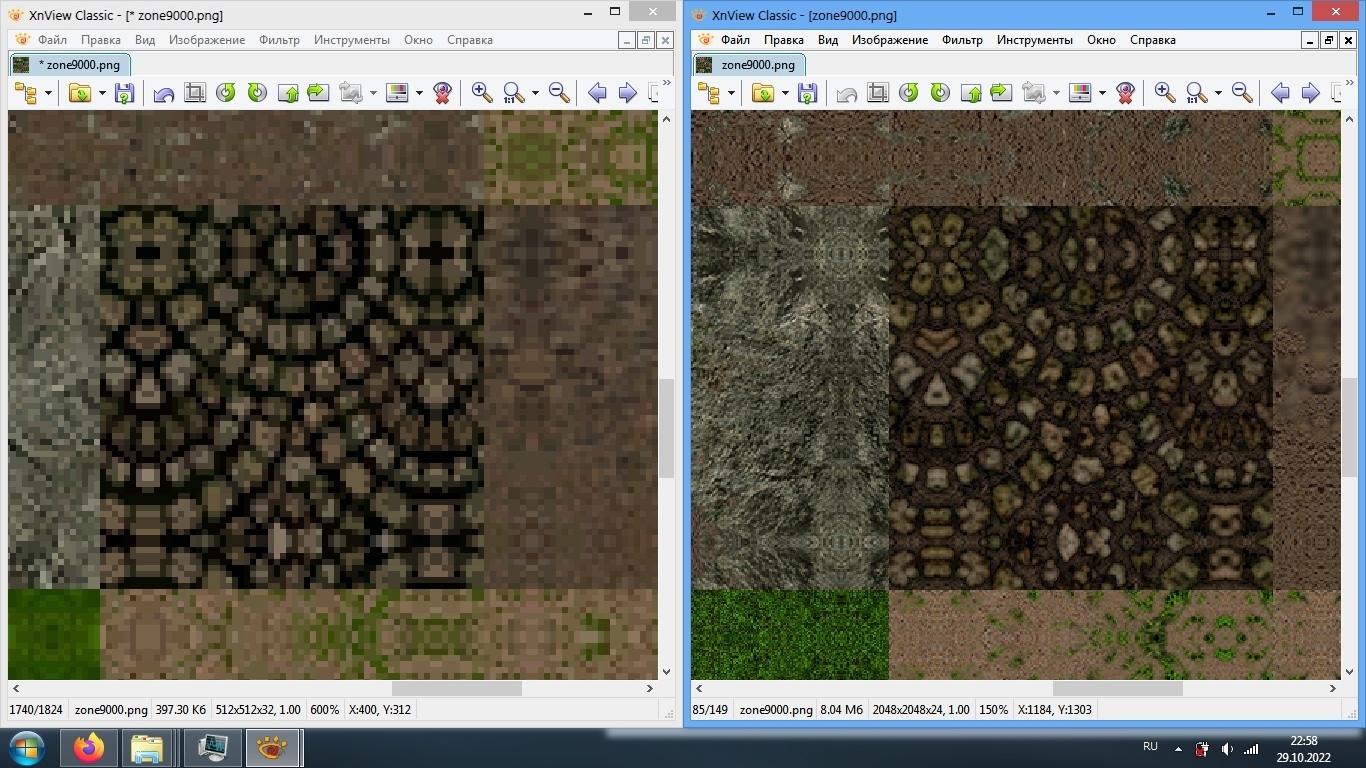This screenshot has width=1366, height=768.
Task: Expand Browser icon dropdown in left window
Action: [48, 93]
